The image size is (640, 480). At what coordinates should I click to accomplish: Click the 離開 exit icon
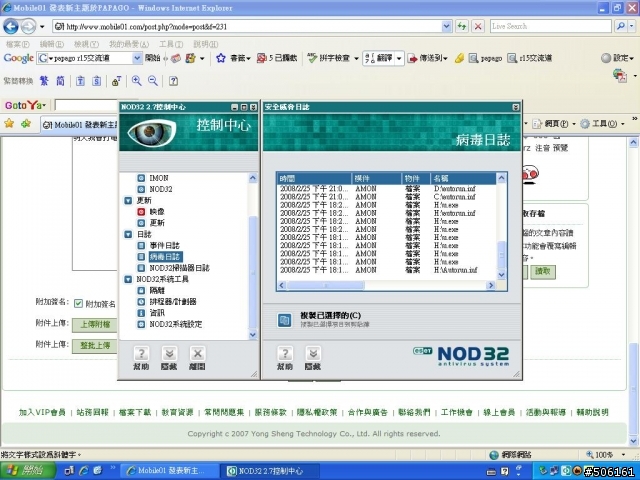197,353
